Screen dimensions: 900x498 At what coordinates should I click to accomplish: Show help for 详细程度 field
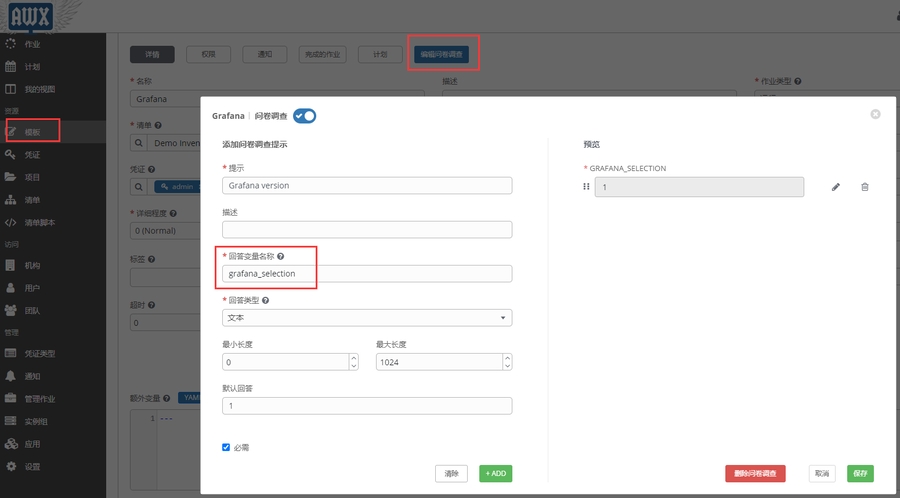(x=173, y=213)
